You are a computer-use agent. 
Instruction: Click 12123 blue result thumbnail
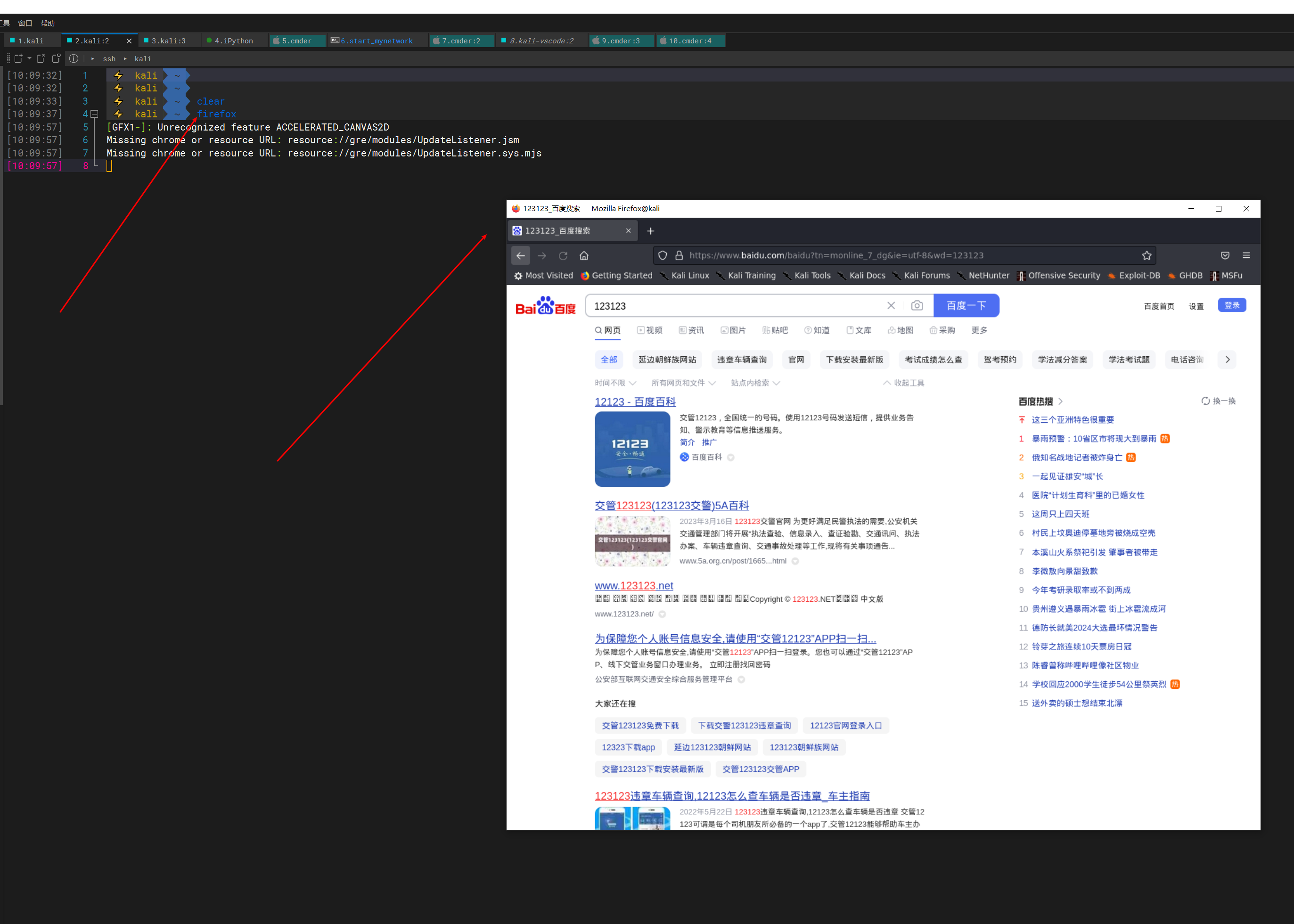(632, 449)
